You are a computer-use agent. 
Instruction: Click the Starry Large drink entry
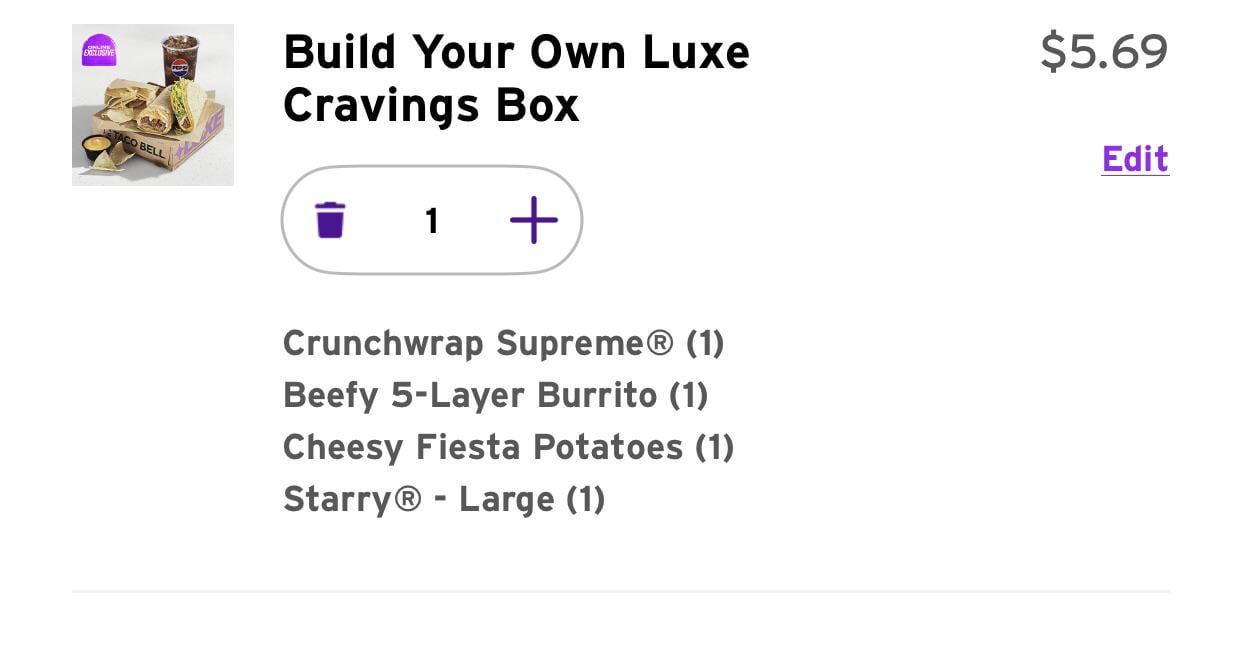coord(444,499)
